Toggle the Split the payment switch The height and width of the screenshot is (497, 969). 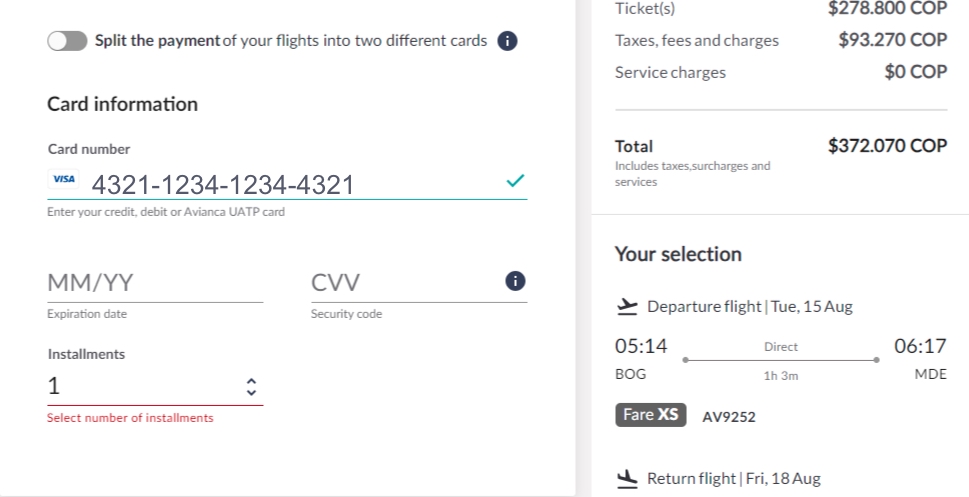[67, 41]
